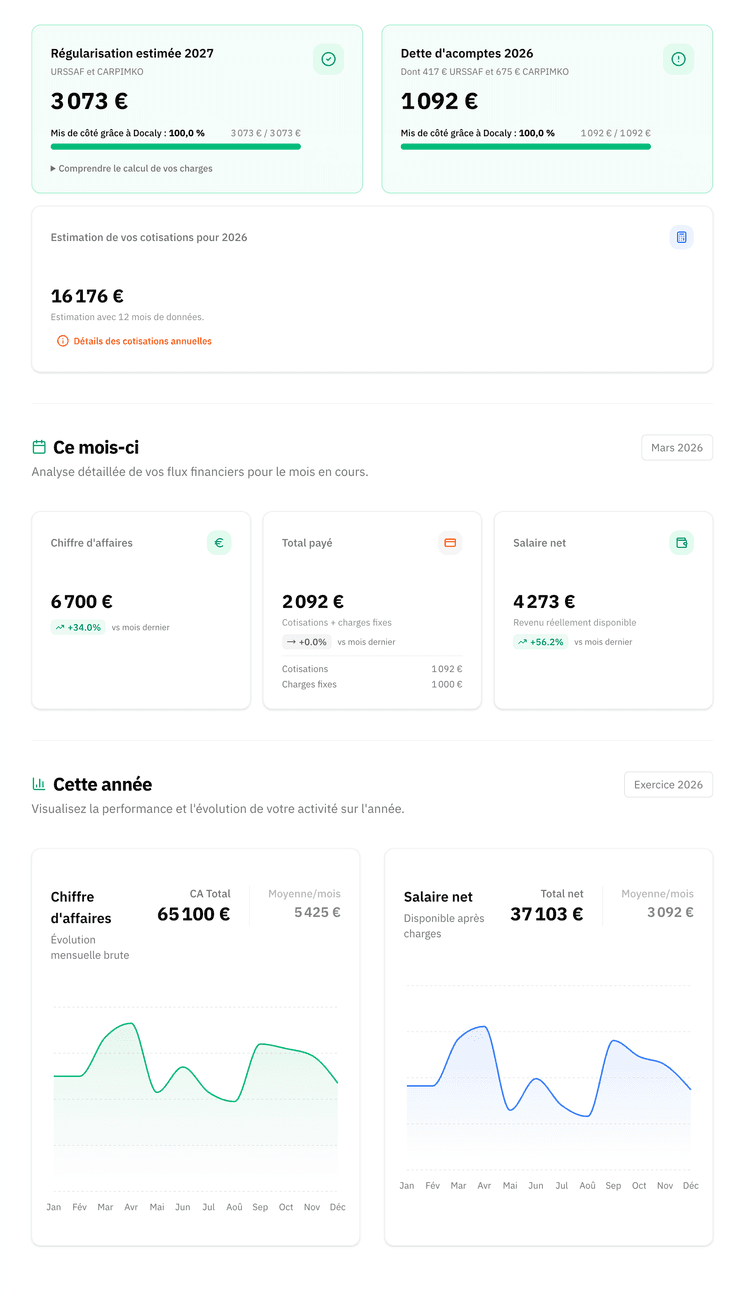Click the Charges fixes 1 000 € row

point(372,685)
